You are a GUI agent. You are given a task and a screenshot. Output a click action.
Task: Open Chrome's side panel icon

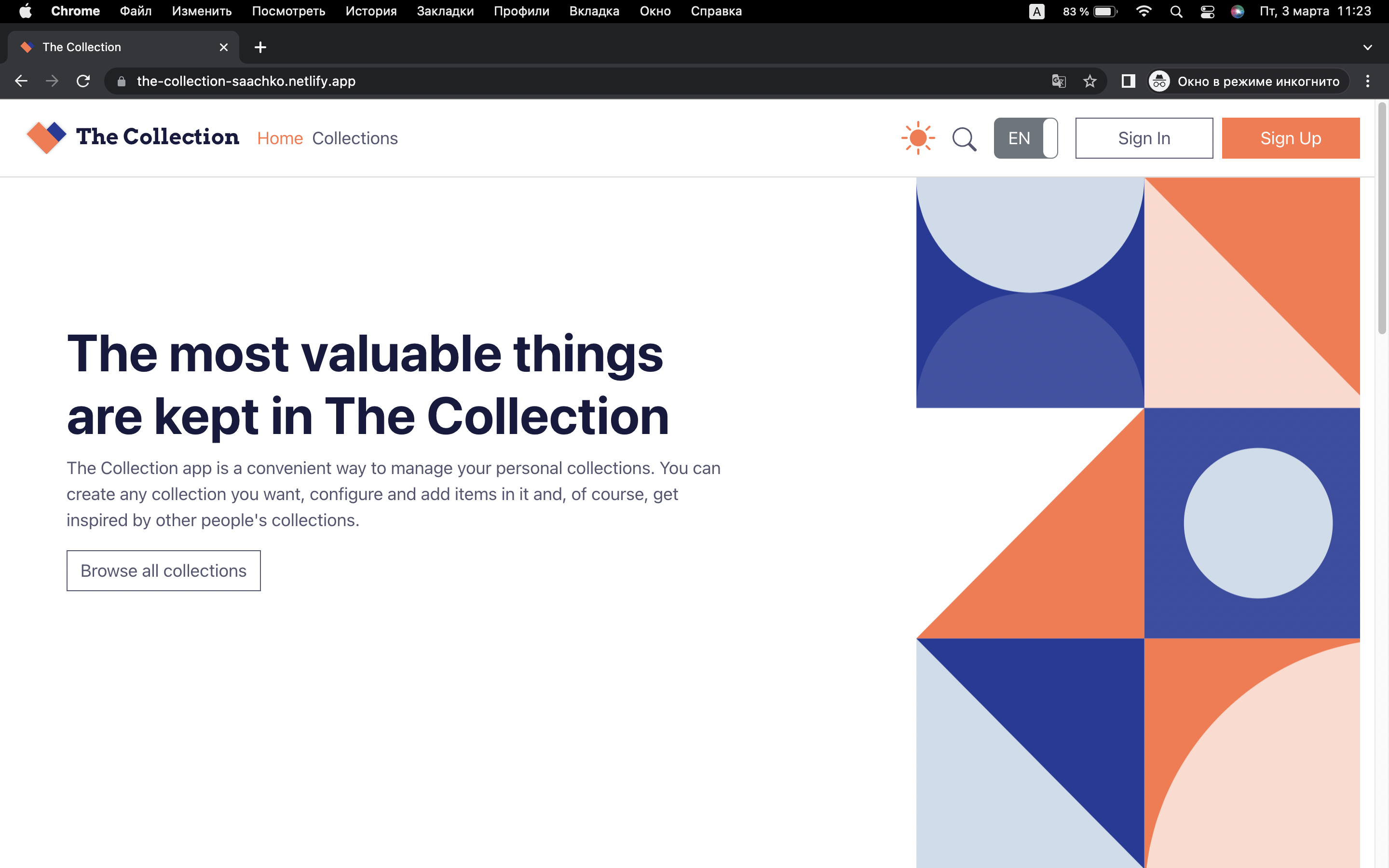[1127, 81]
